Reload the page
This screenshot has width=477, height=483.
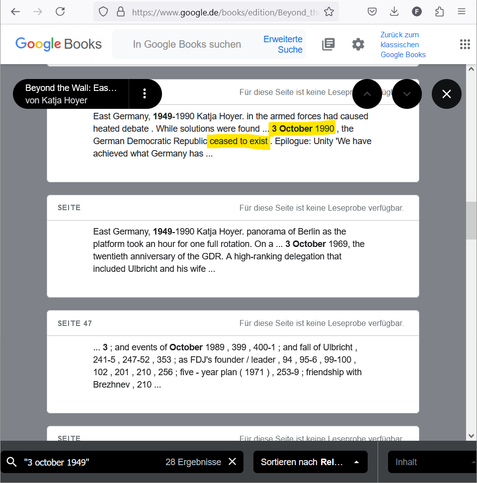click(x=60, y=12)
